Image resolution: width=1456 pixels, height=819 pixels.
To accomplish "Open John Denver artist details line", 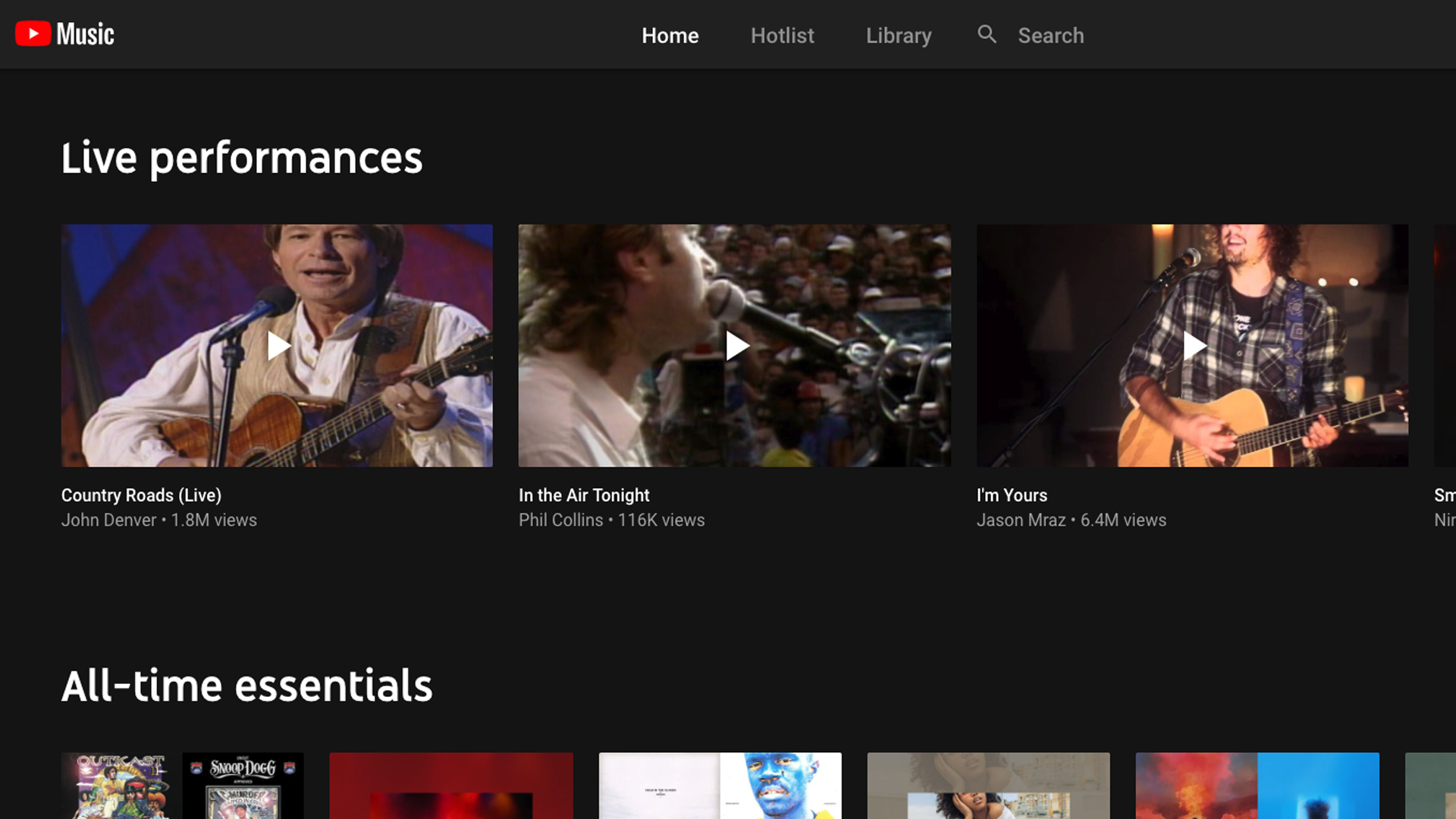I will [159, 520].
